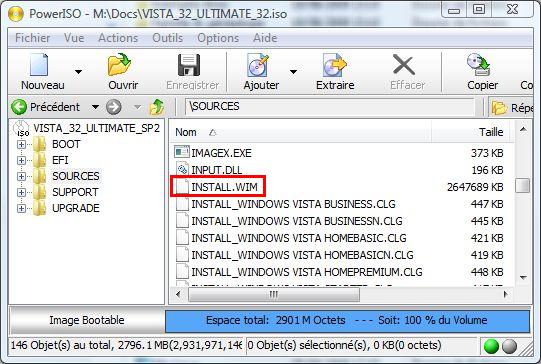Expand the BOOT folder tree node
541x364 pixels.
click(21, 144)
